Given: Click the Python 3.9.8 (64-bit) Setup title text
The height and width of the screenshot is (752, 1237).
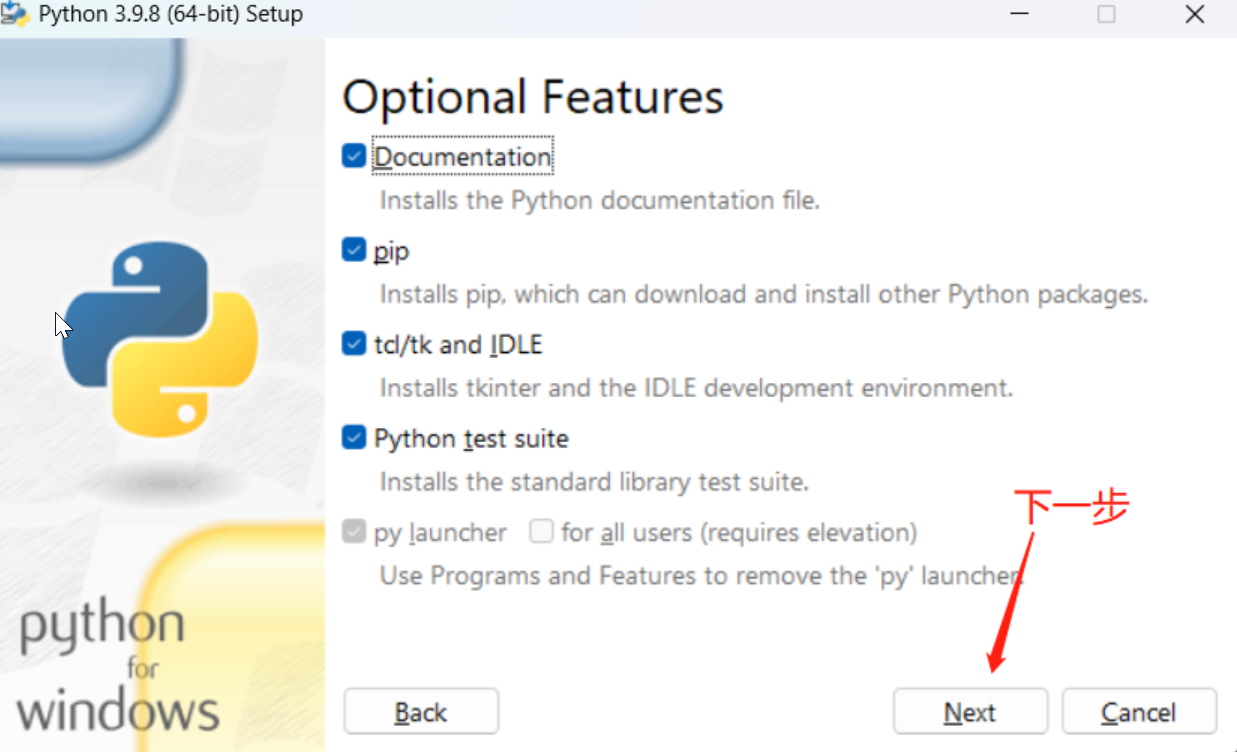Looking at the screenshot, I should (x=171, y=15).
